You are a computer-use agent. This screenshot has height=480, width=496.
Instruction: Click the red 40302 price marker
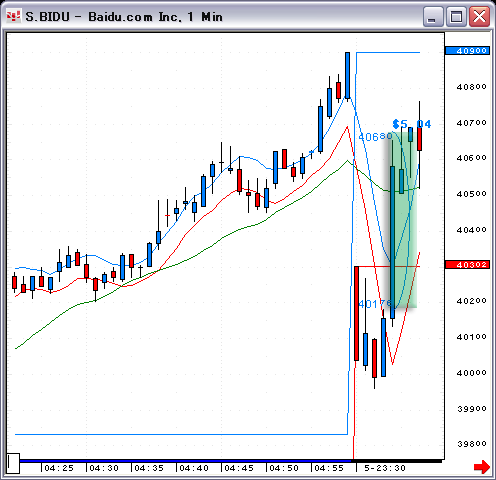click(x=467, y=265)
